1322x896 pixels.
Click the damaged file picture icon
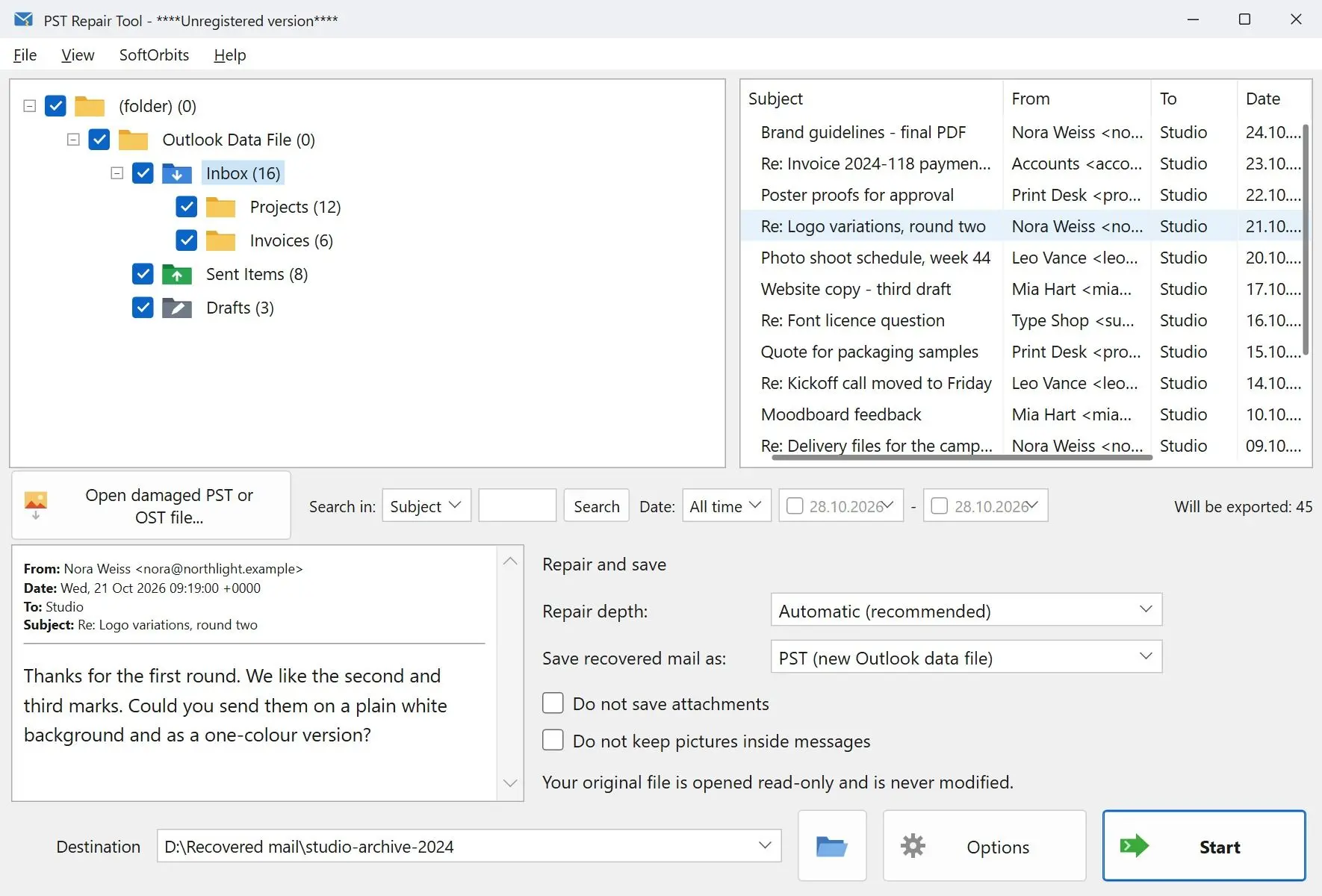(36, 505)
